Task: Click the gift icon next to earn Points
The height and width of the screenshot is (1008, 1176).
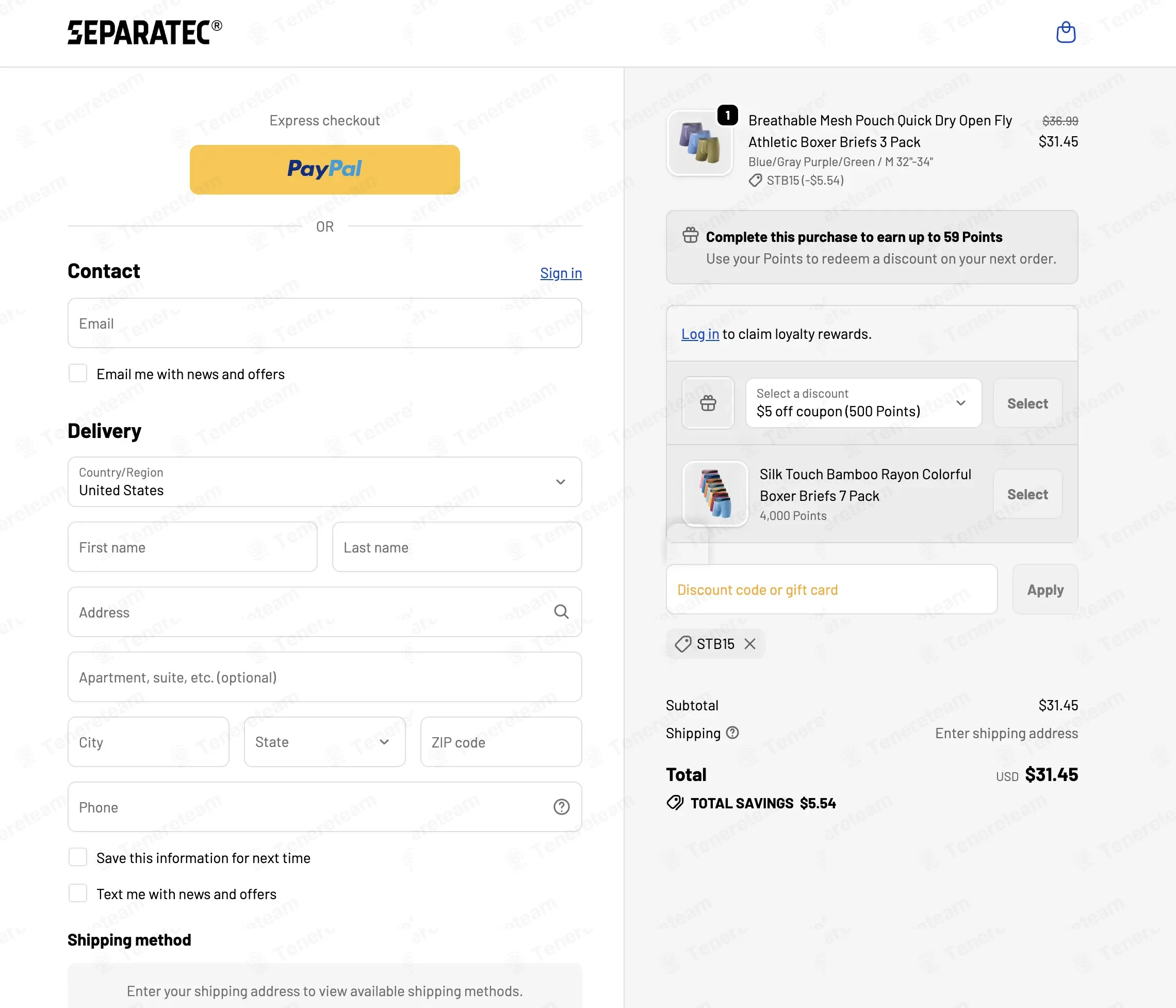Action: [x=691, y=235]
